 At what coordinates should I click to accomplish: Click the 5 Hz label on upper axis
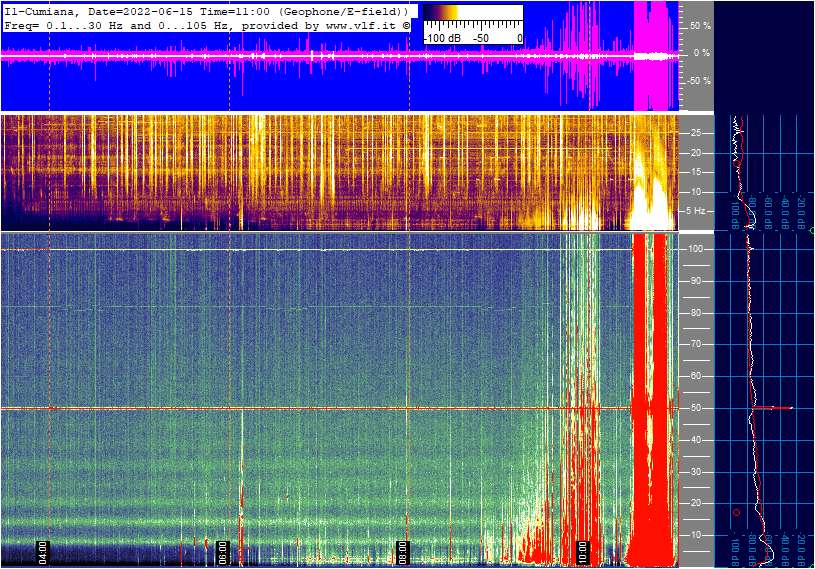(x=695, y=211)
